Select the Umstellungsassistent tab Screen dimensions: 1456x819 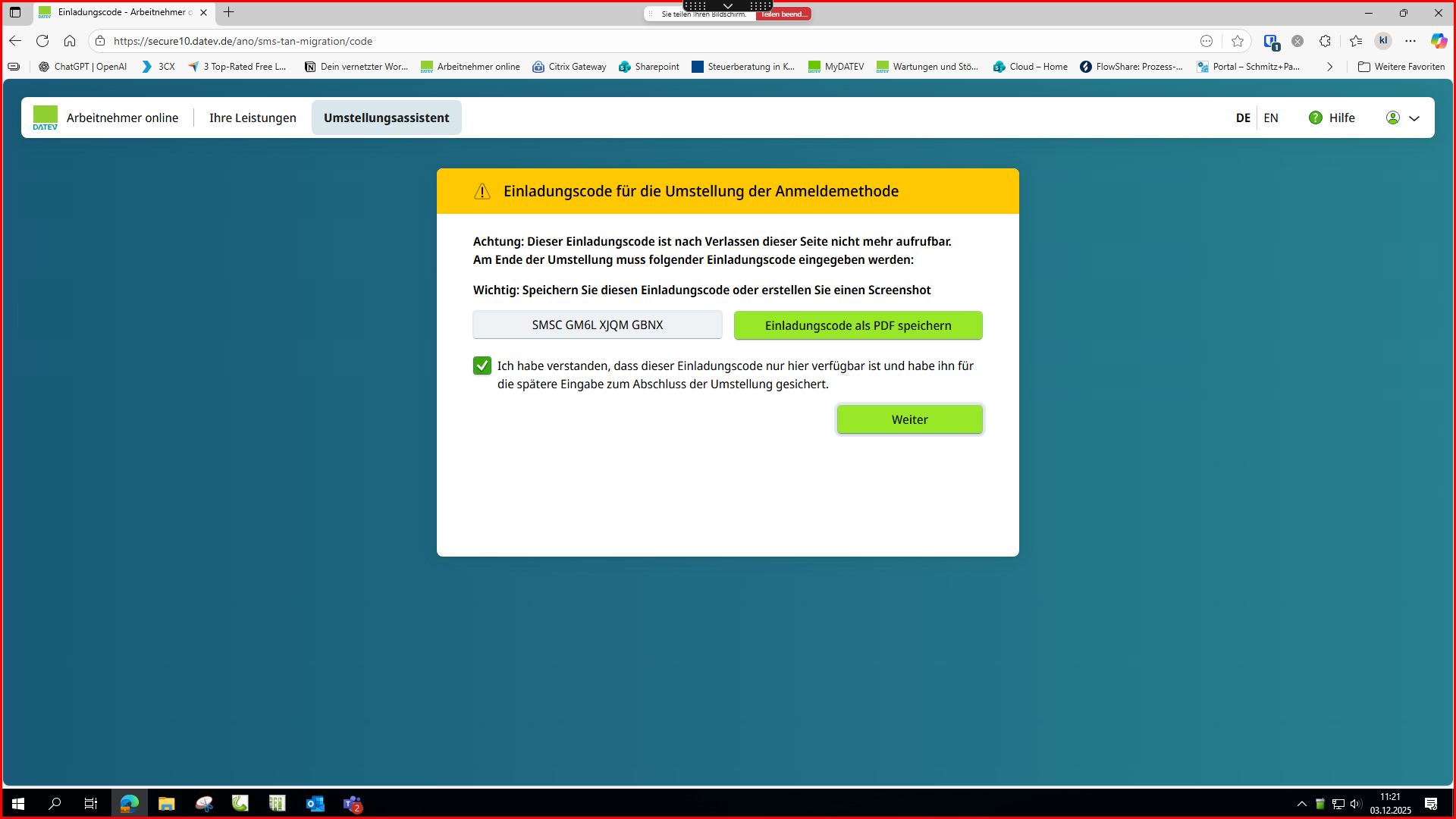point(386,118)
